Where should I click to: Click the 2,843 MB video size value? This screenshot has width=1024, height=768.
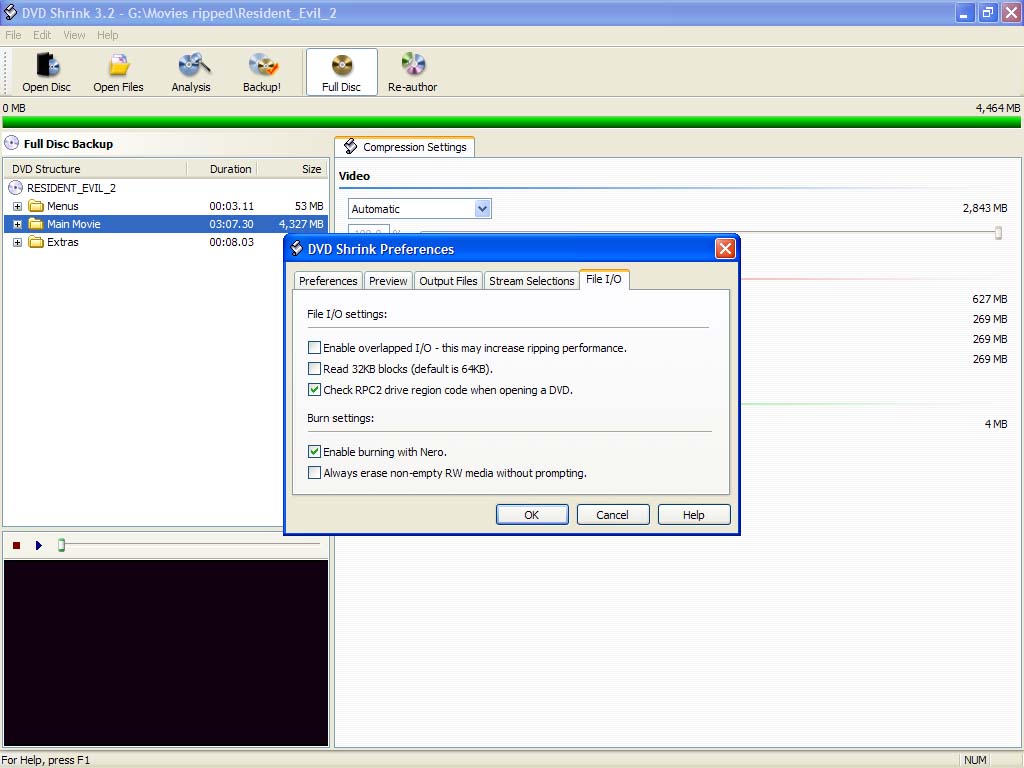tap(985, 208)
